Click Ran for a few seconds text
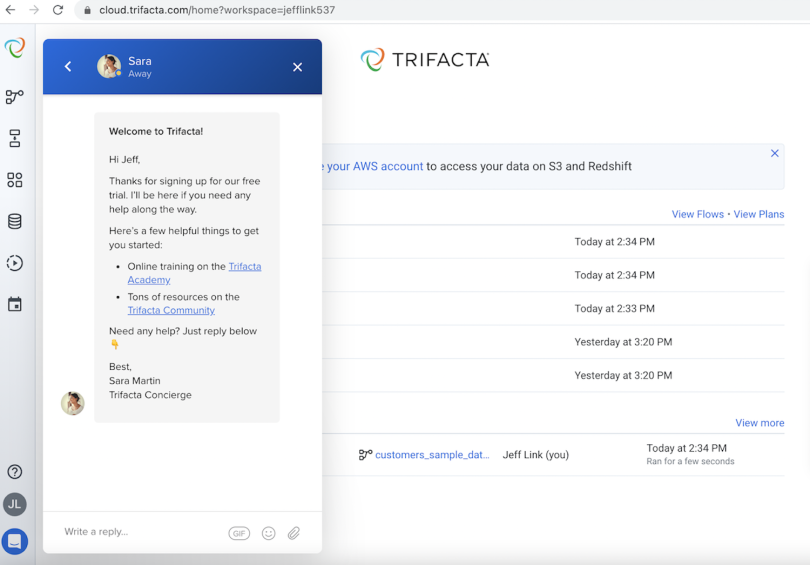The height and width of the screenshot is (565, 810). tap(690, 462)
